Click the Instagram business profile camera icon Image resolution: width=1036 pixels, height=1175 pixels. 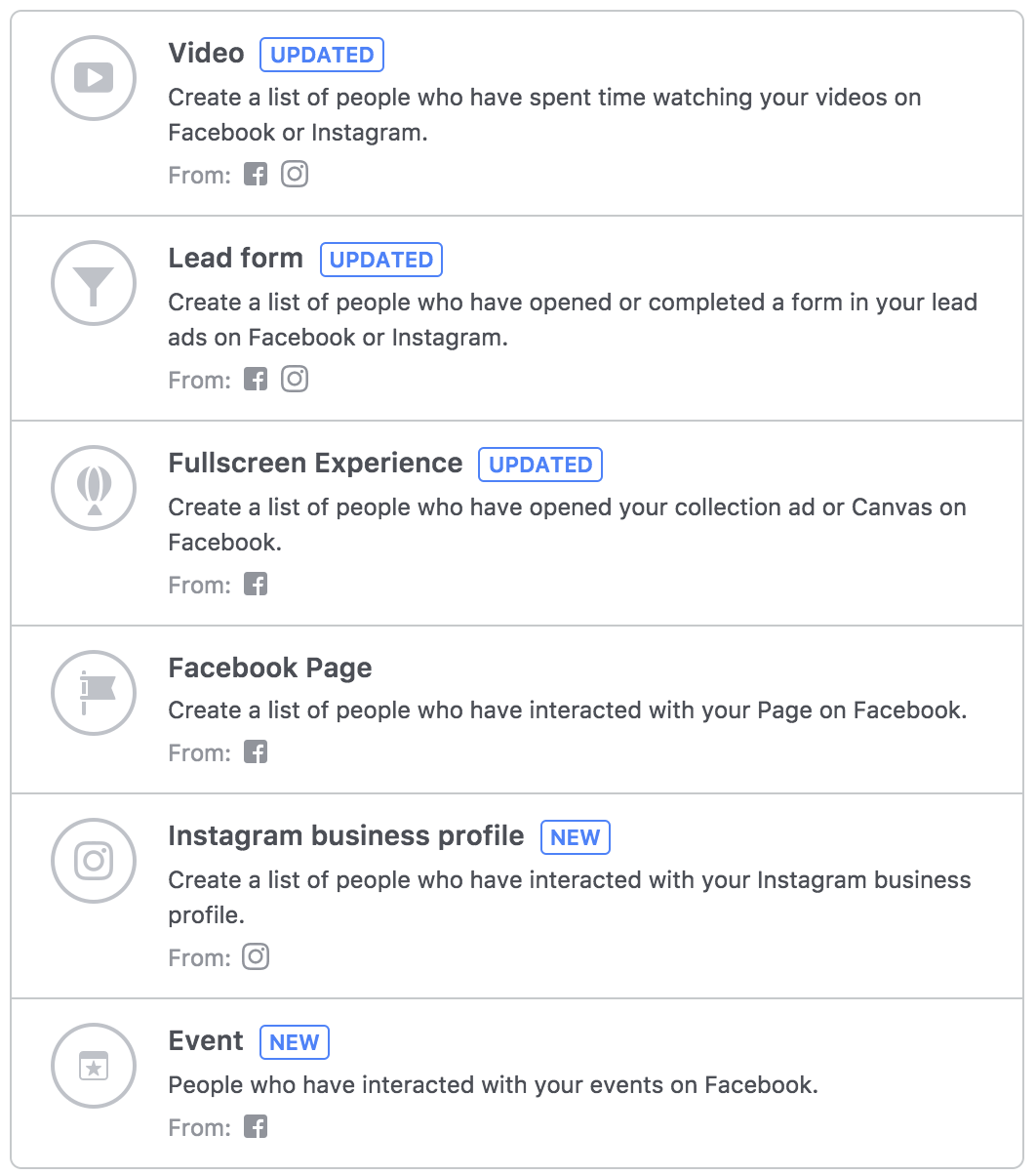click(93, 861)
